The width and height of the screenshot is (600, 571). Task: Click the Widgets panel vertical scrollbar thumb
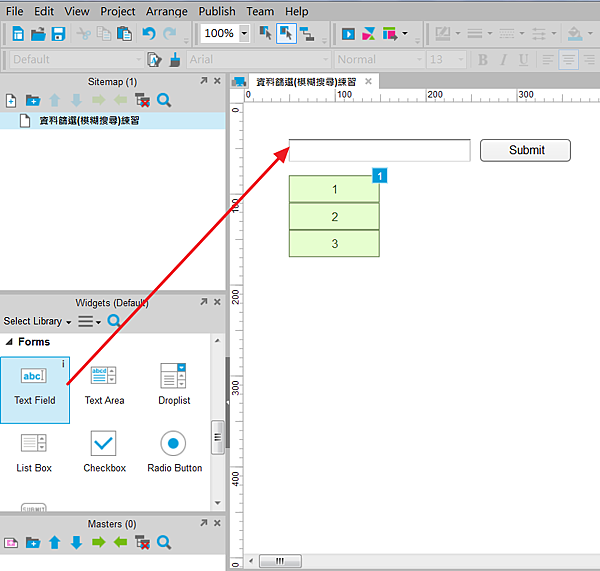[x=217, y=437]
